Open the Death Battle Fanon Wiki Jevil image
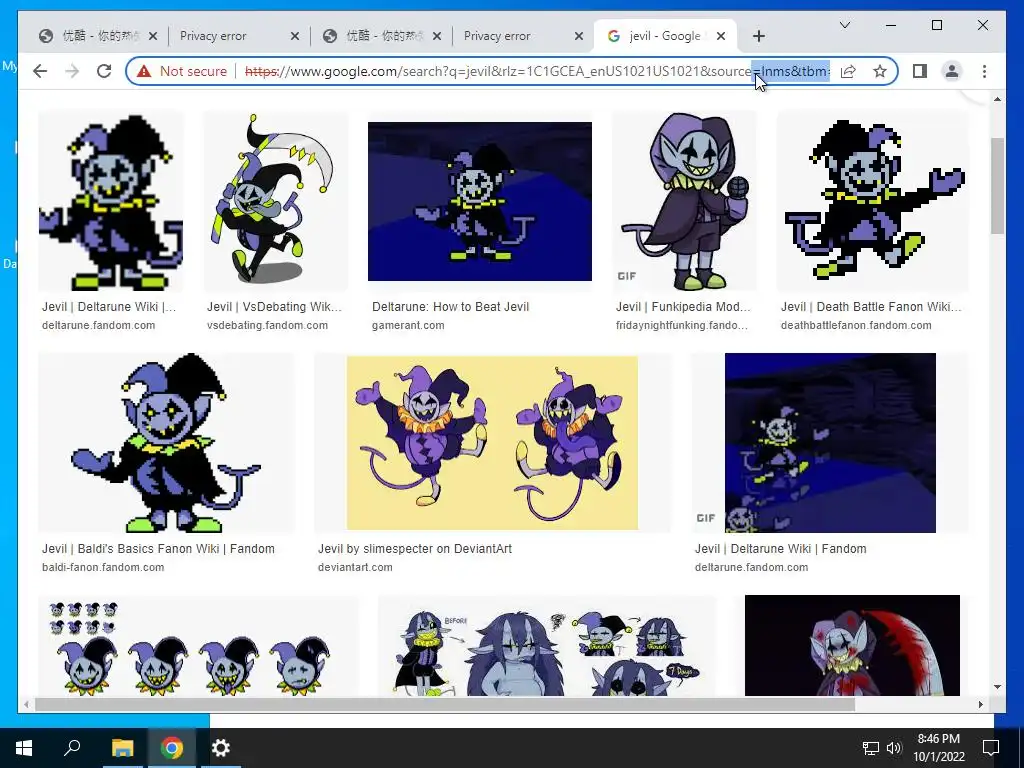1024x768 pixels. [x=872, y=201]
